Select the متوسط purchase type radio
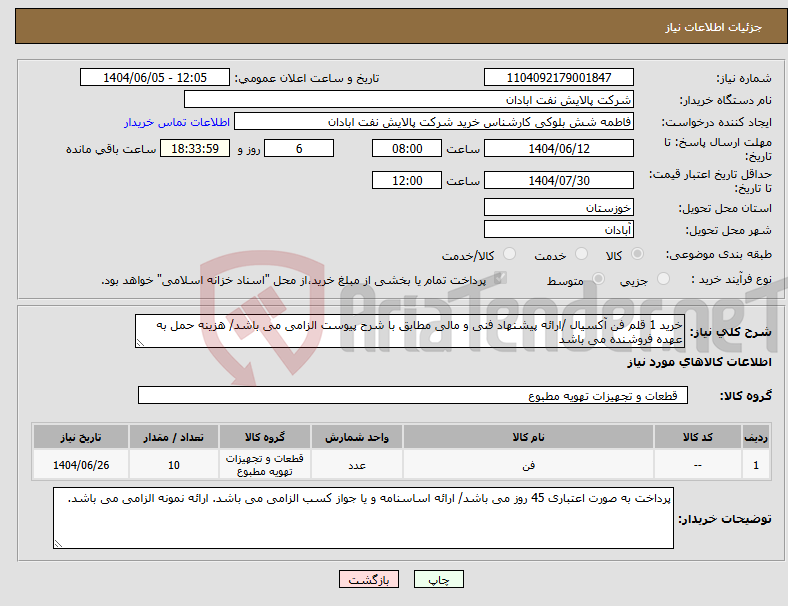The height and width of the screenshot is (606, 788). 598,279
